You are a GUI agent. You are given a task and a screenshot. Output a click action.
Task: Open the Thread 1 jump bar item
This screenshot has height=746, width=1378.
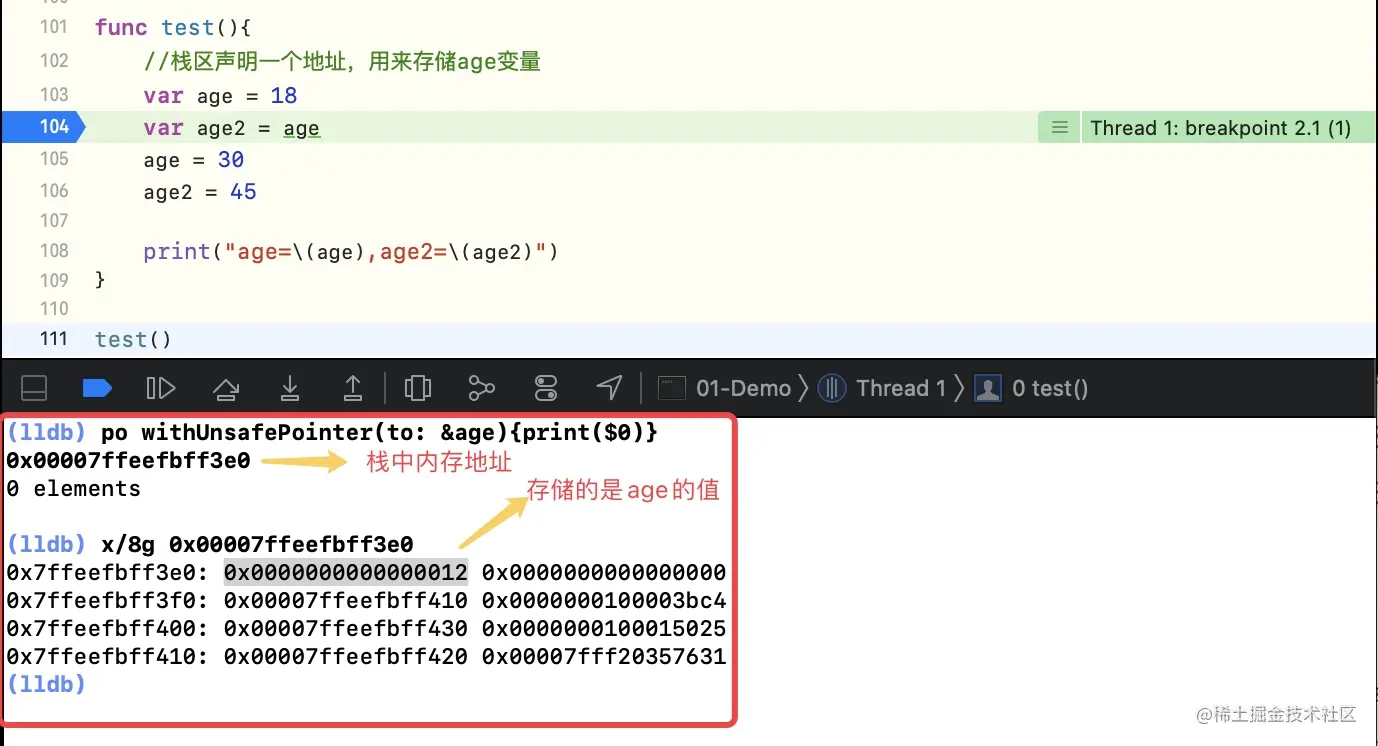coord(882,388)
